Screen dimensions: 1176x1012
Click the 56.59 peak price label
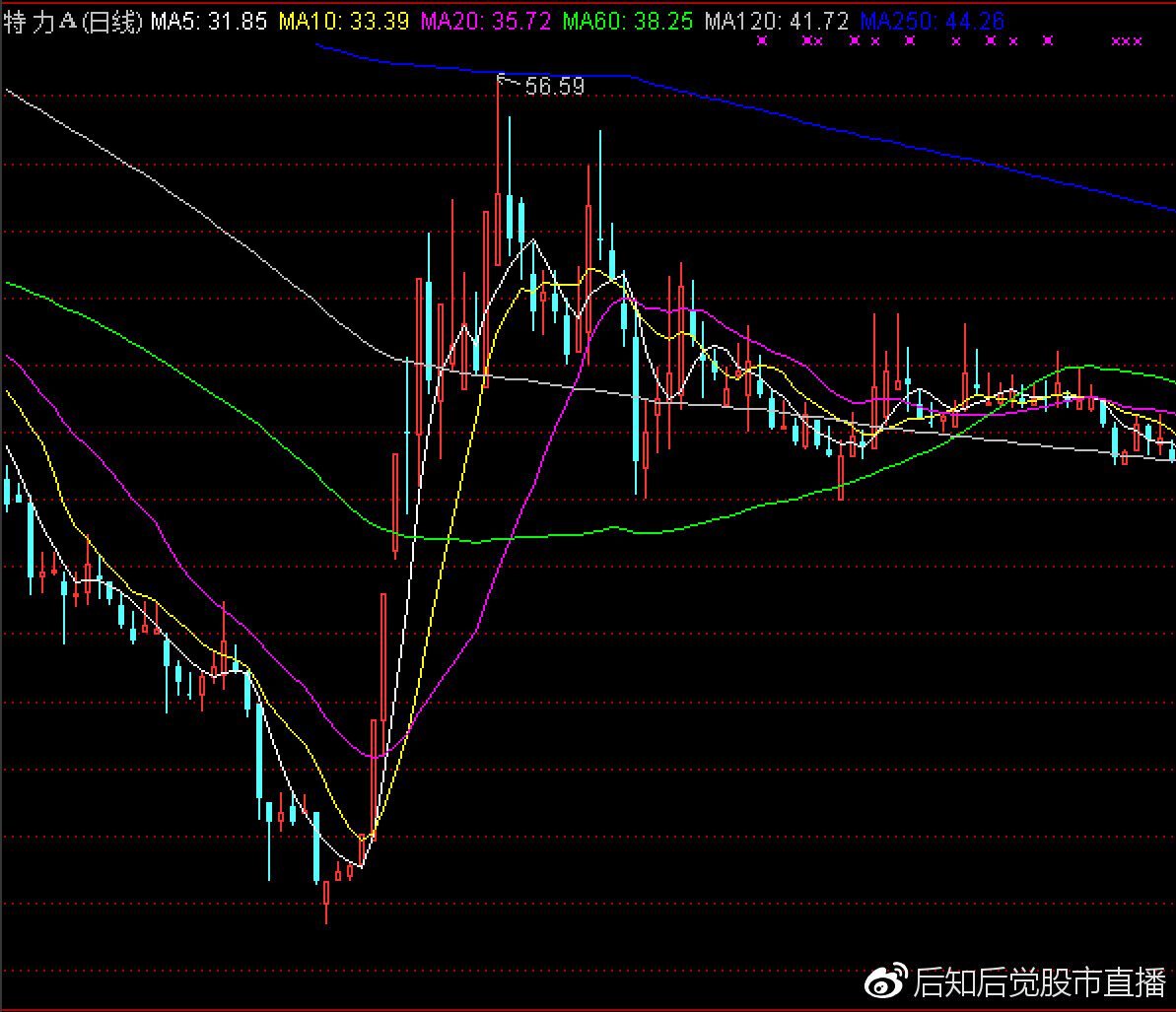[554, 86]
